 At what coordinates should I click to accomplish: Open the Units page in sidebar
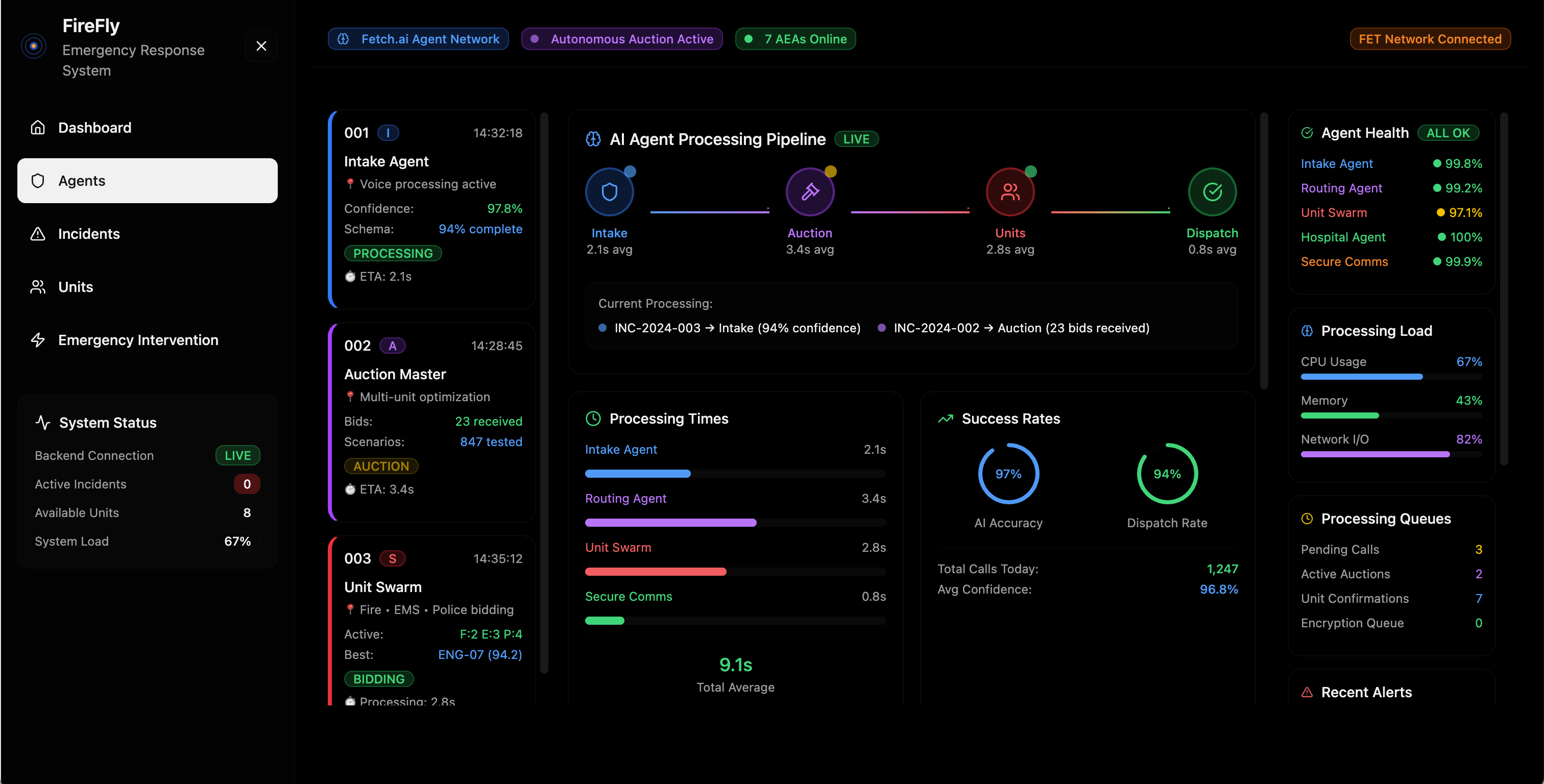(x=76, y=287)
